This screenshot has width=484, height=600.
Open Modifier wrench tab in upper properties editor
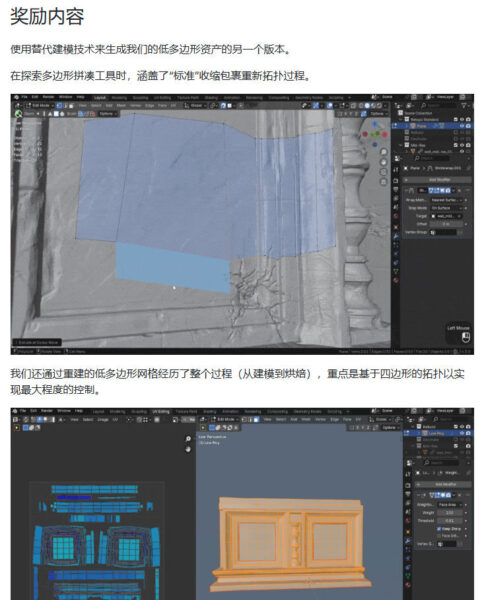396,235
